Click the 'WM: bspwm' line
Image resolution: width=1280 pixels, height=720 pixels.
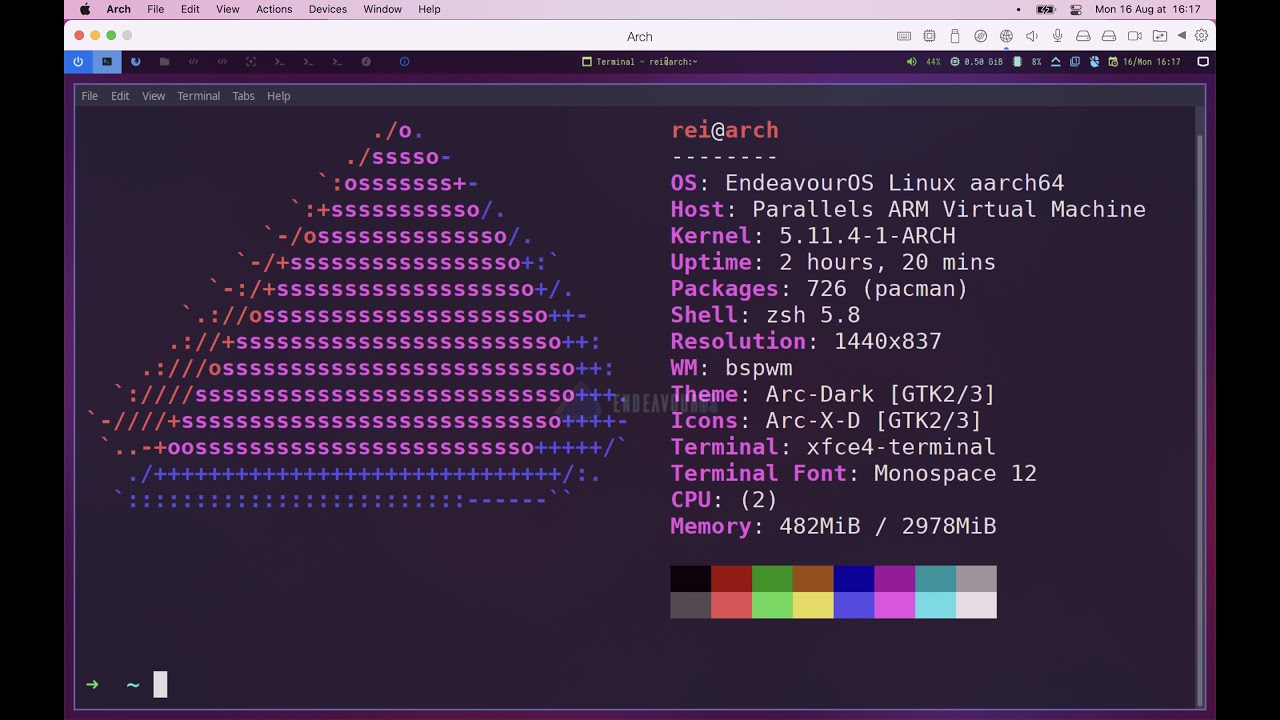pyautogui.click(x=731, y=368)
